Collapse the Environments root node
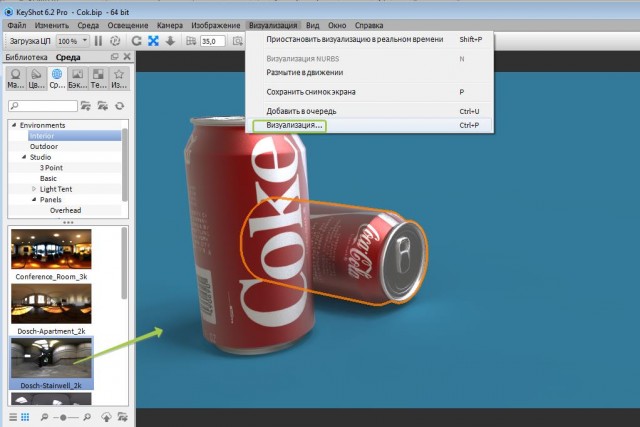 (13, 125)
